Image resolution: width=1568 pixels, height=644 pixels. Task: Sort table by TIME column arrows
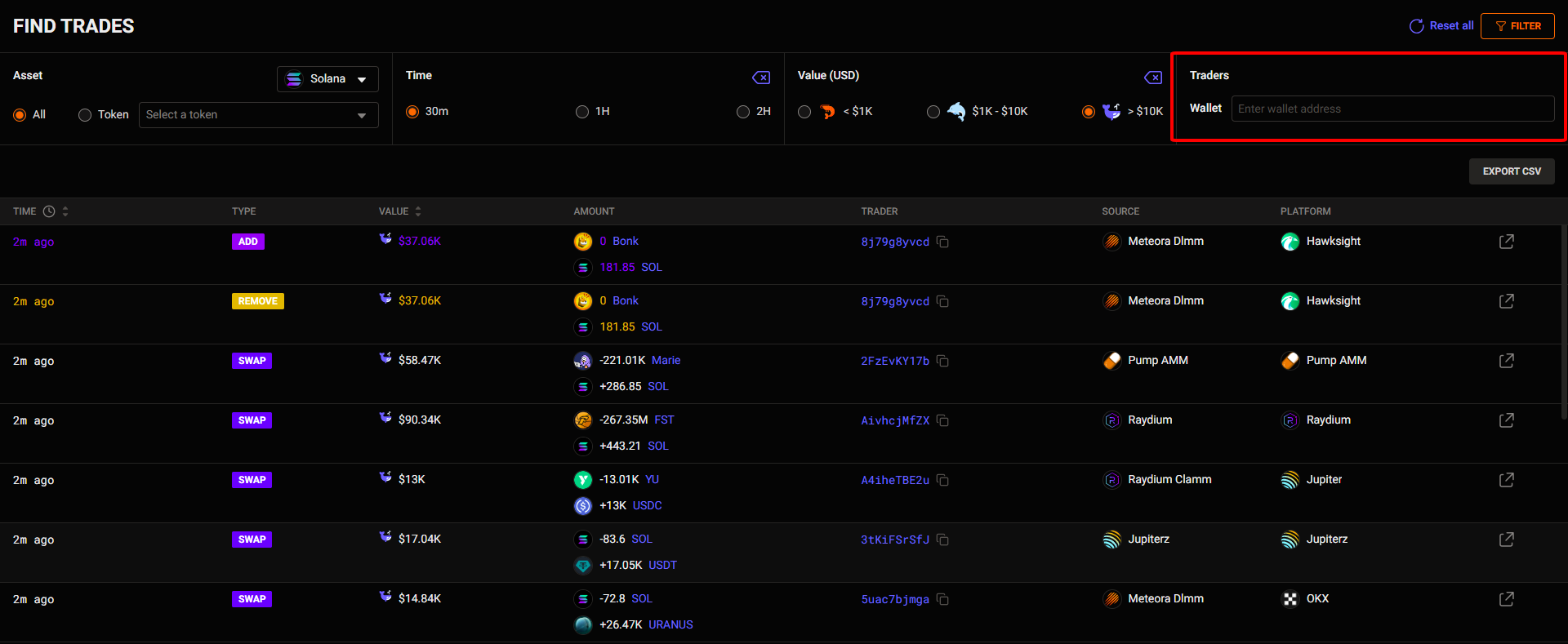65,211
